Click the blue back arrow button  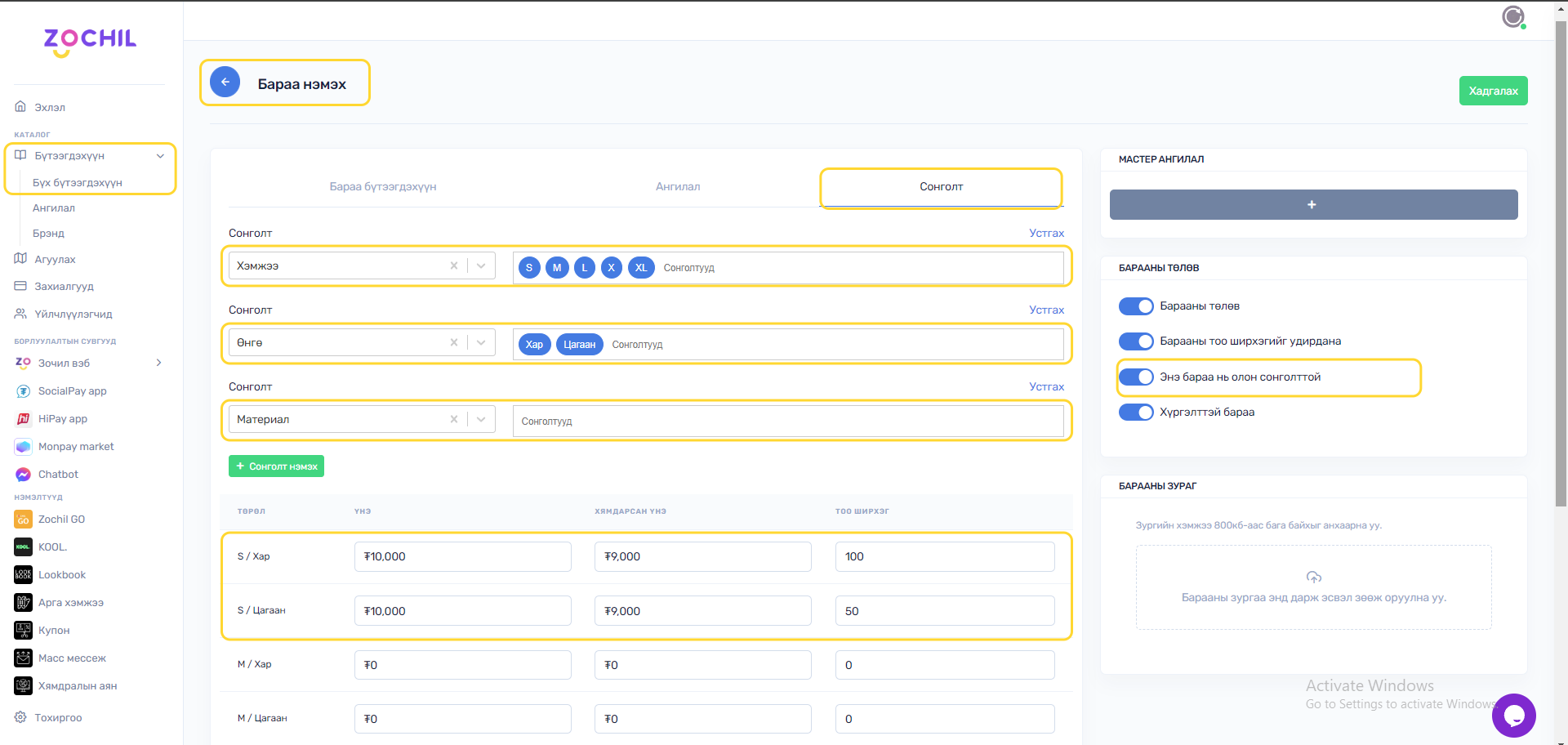[x=225, y=83]
